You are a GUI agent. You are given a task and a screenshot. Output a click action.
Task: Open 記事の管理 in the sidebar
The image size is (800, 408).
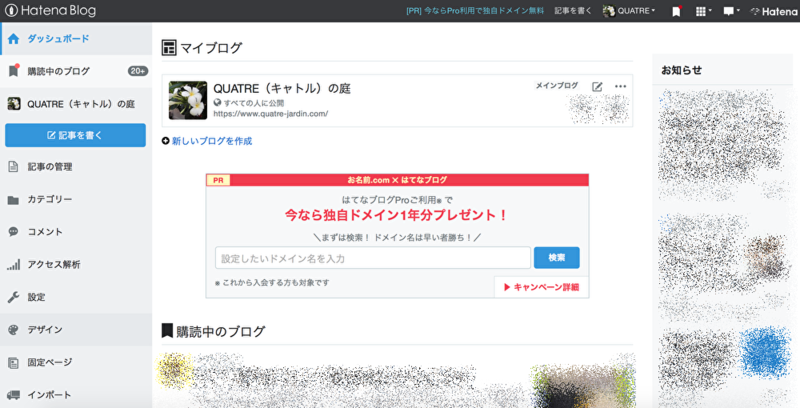(76, 167)
